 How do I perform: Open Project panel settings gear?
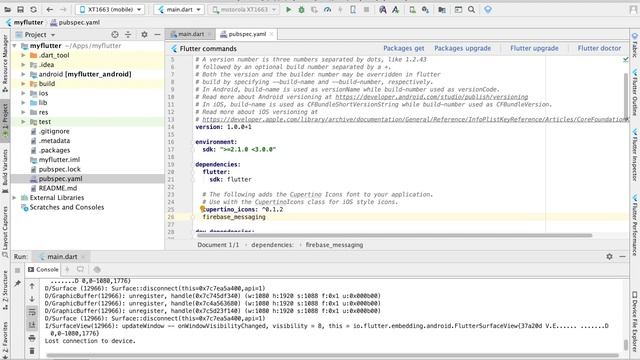tap(144, 35)
